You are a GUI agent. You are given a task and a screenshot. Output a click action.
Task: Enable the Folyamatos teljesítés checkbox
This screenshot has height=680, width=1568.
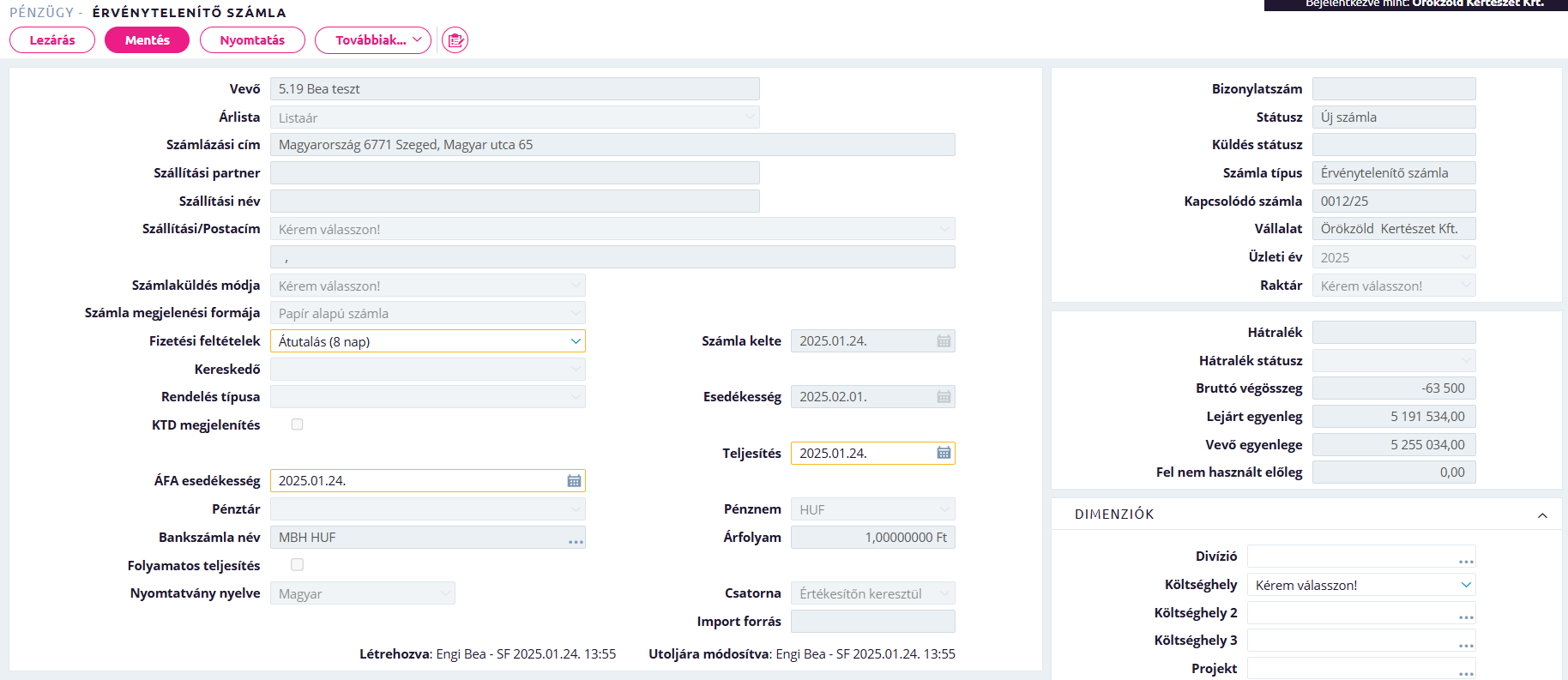click(x=298, y=565)
